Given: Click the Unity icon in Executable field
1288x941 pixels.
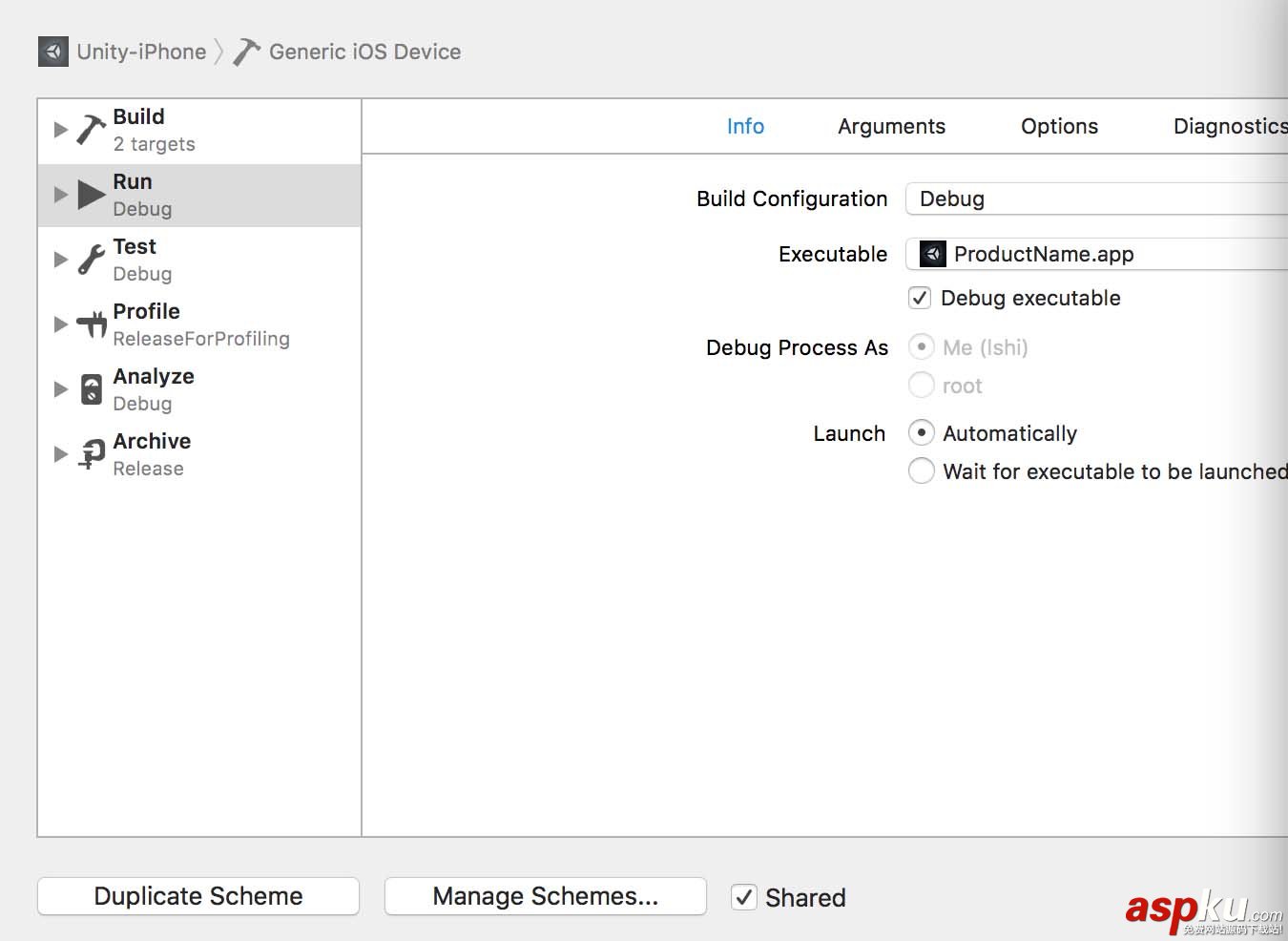Looking at the screenshot, I should tap(932, 254).
